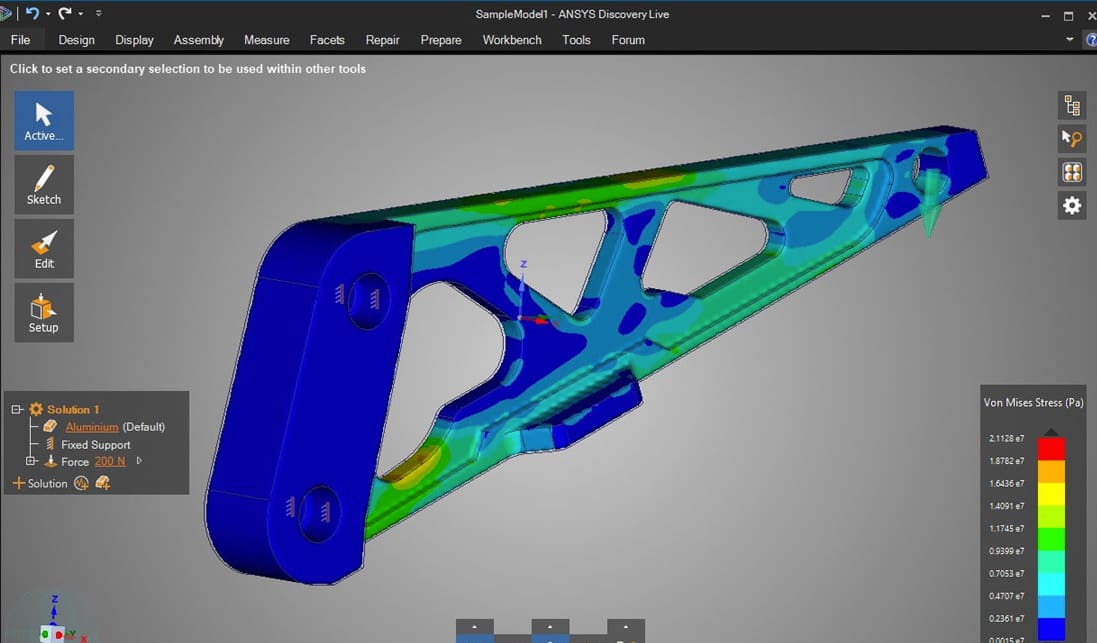Open the four-square views icon
Viewport: 1097px width, 643px height.
pyautogui.click(x=1072, y=172)
